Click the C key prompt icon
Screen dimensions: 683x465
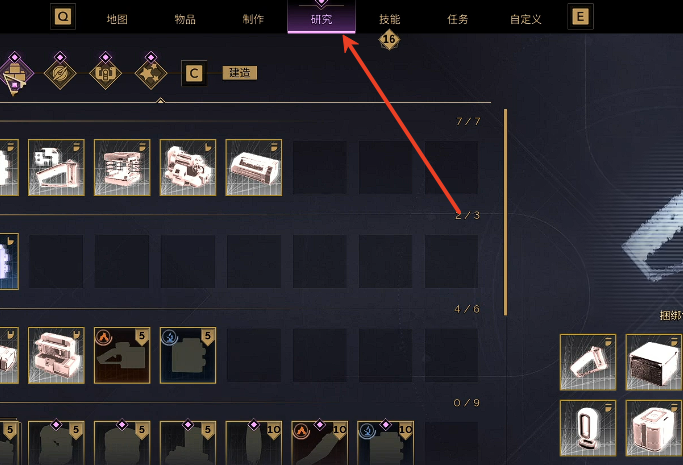(x=194, y=73)
